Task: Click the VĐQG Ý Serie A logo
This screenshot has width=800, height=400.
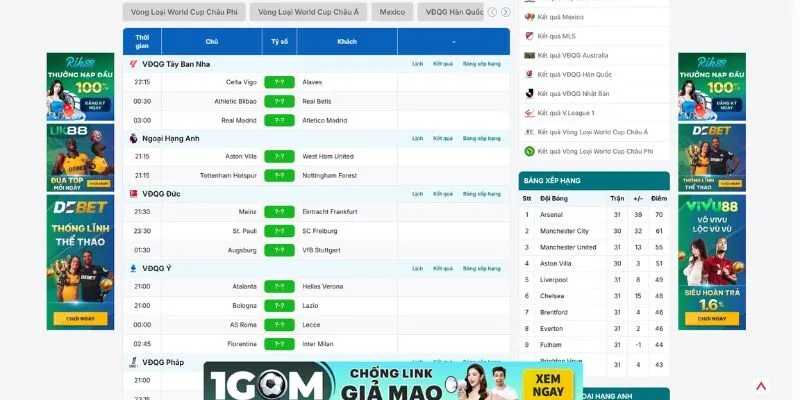Action: [x=133, y=268]
